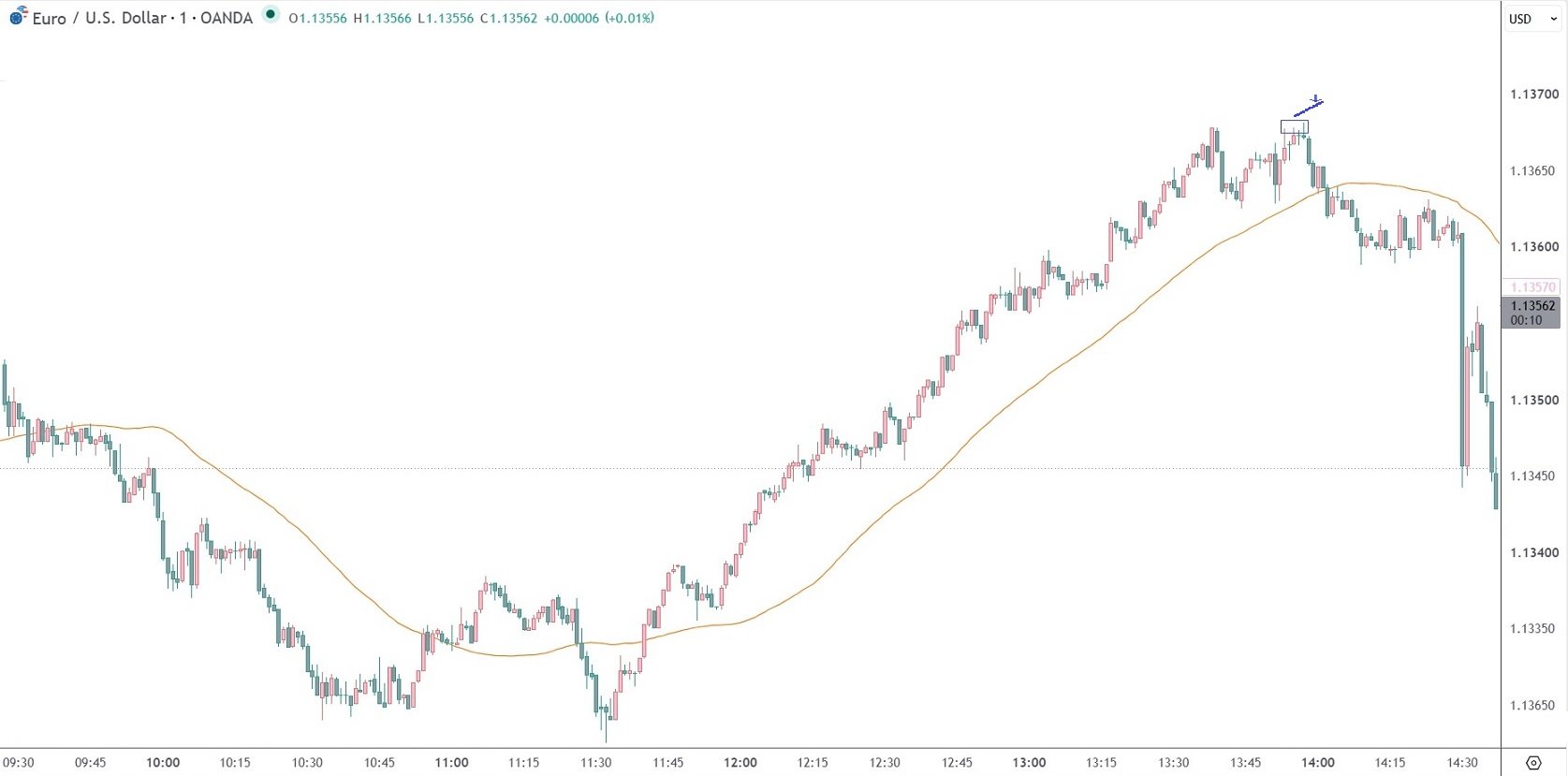Click the 12:45 time axis label

[x=957, y=763]
